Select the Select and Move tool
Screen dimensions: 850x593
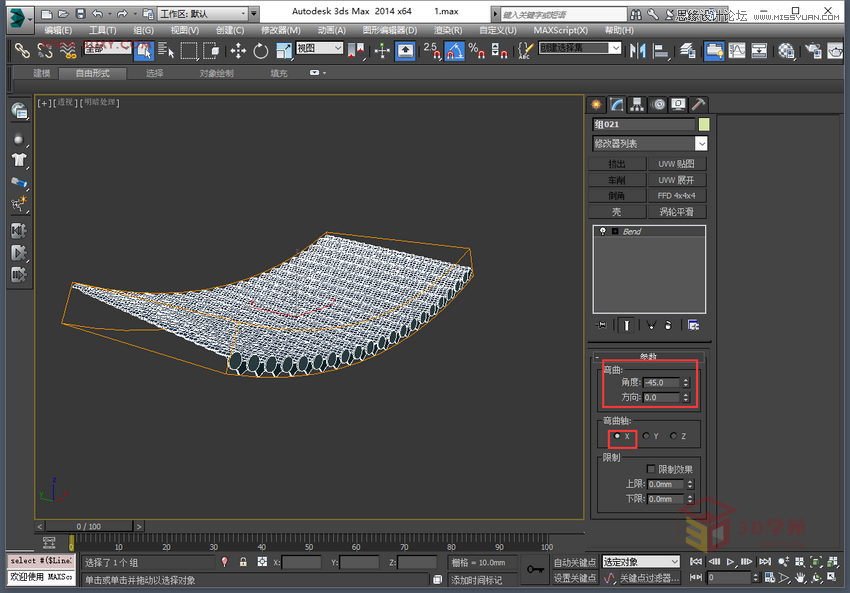click(238, 50)
